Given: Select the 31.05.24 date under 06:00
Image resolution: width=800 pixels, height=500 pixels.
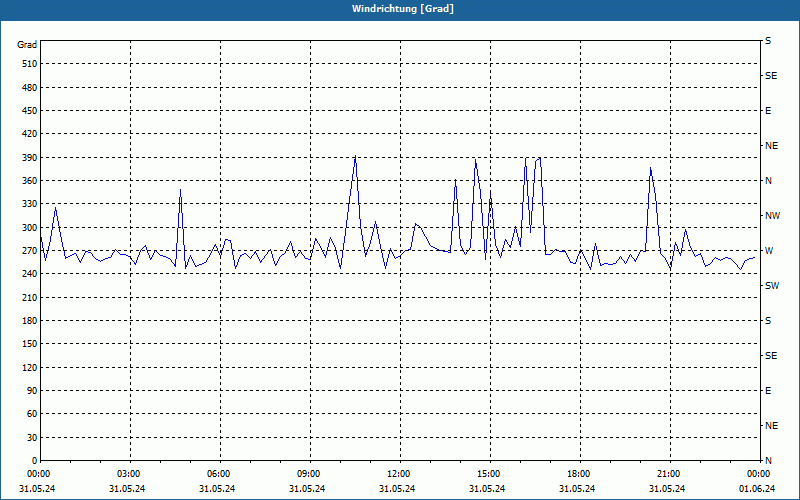Looking at the screenshot, I should tap(217, 489).
